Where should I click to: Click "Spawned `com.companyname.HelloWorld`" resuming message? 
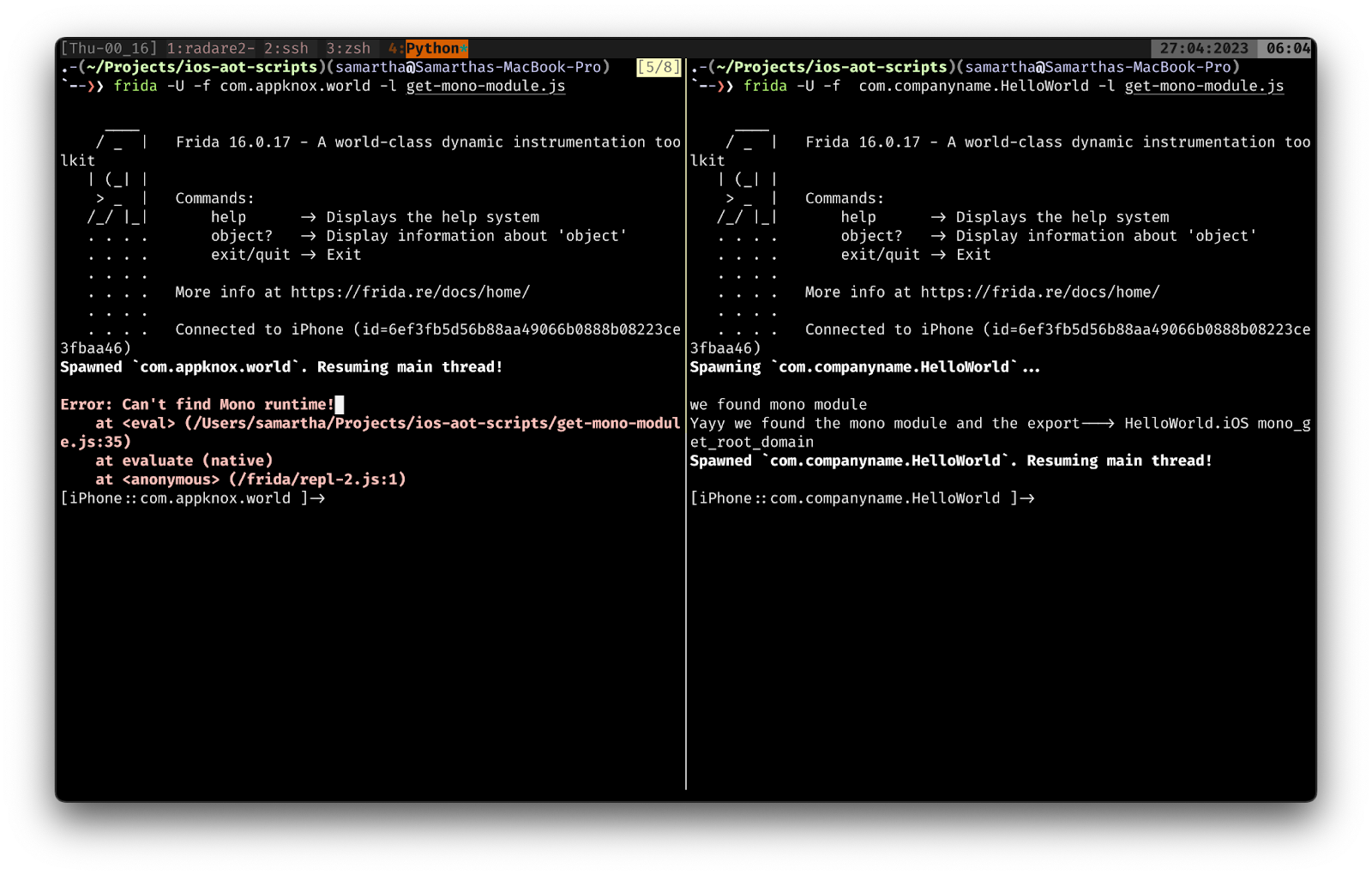(x=951, y=461)
